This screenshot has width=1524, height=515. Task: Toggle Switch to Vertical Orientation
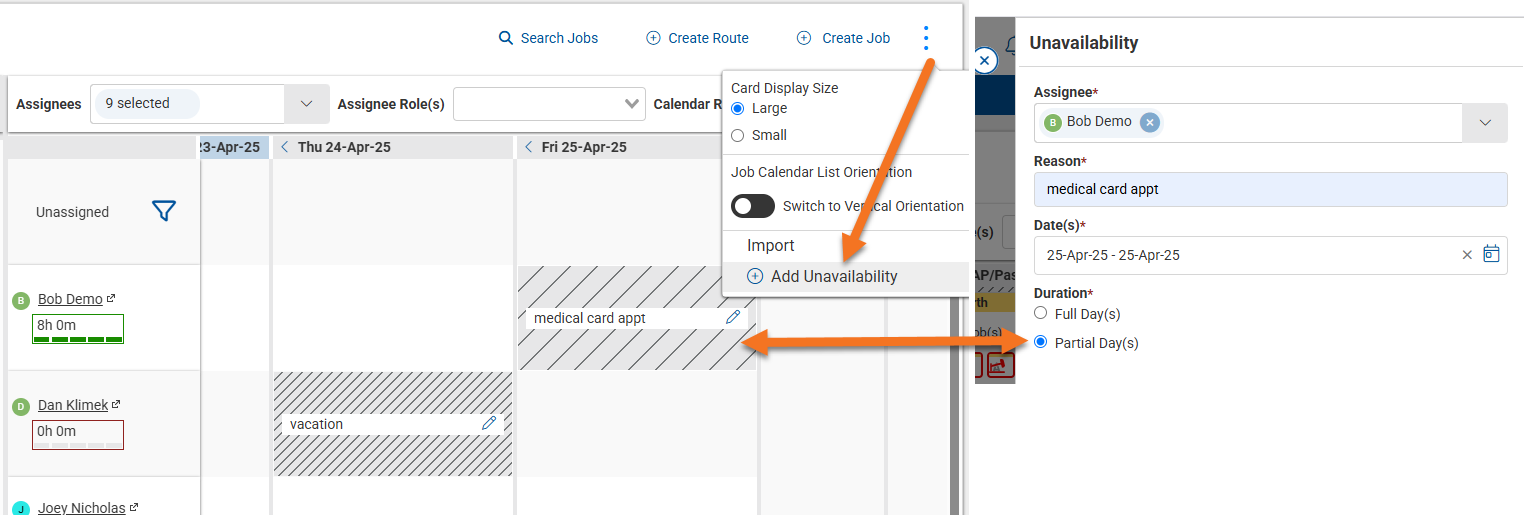point(753,206)
